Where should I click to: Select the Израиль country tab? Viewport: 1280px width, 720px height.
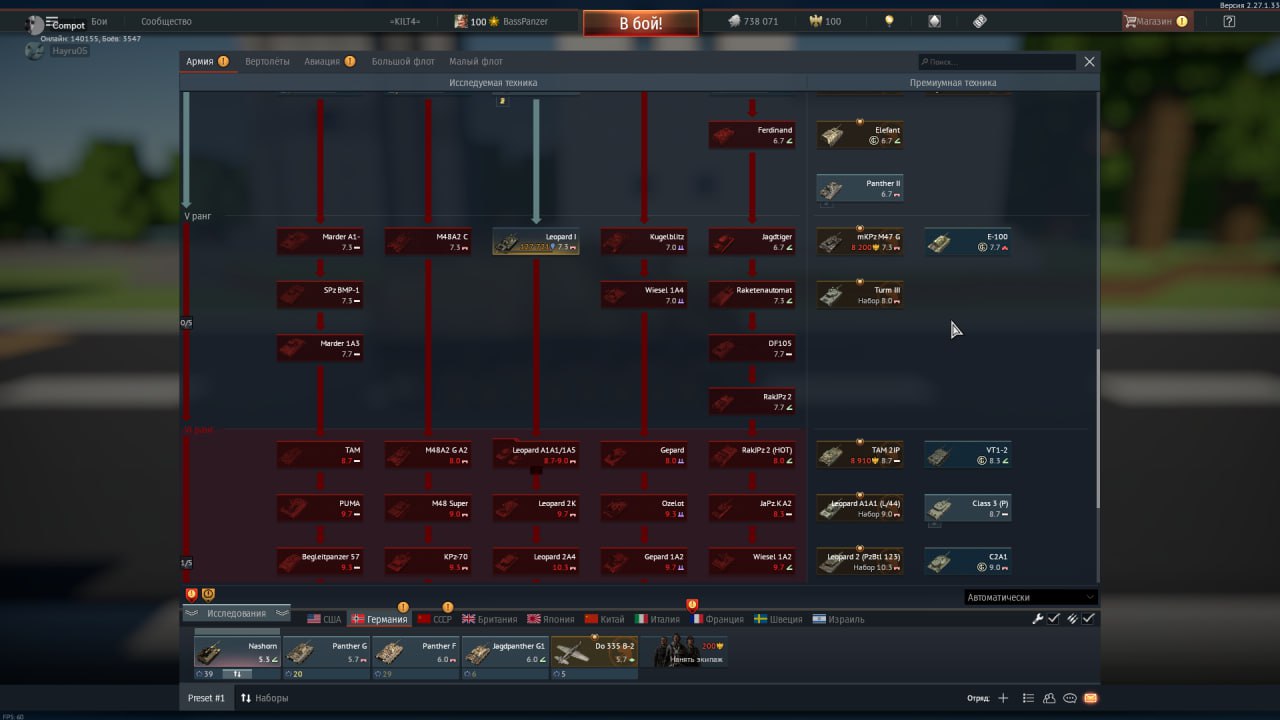coord(838,619)
